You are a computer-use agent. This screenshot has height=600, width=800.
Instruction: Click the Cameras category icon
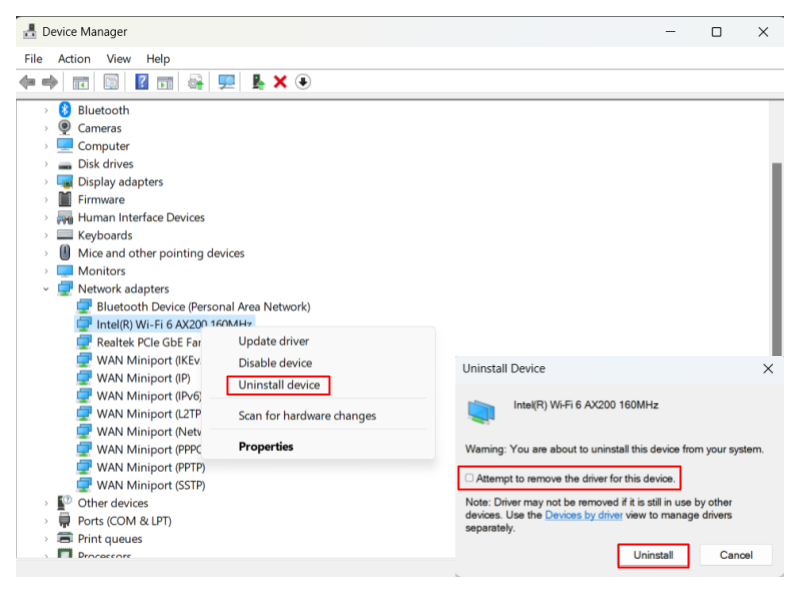[65, 128]
